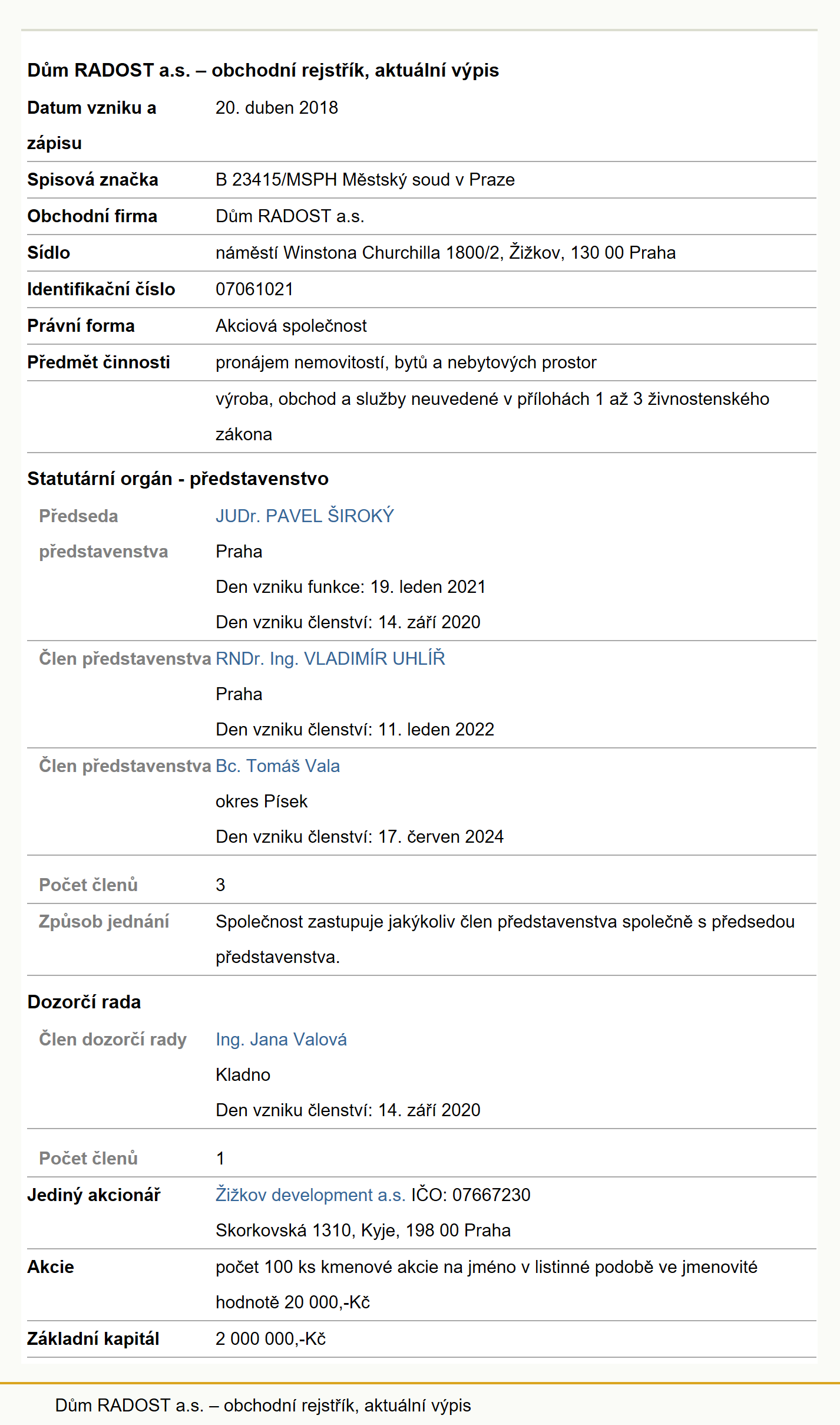Screen dimensions: 840x1425
Task: Open Bc. Tomáš Vala link
Action: 277,766
